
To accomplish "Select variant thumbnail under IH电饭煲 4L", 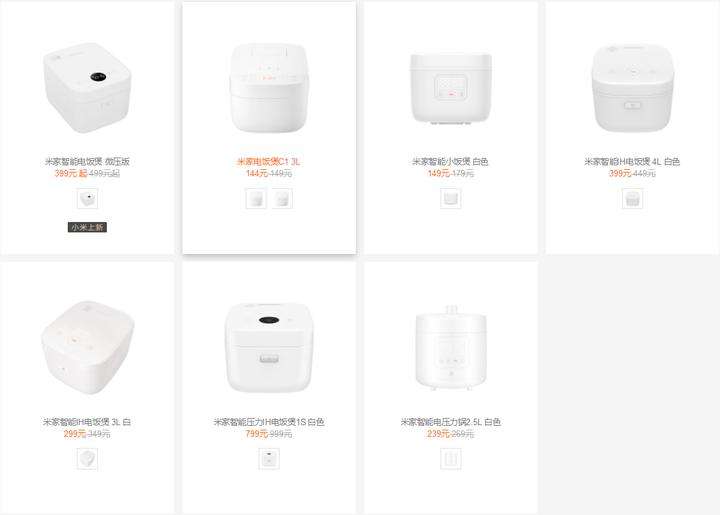I will (632, 199).
